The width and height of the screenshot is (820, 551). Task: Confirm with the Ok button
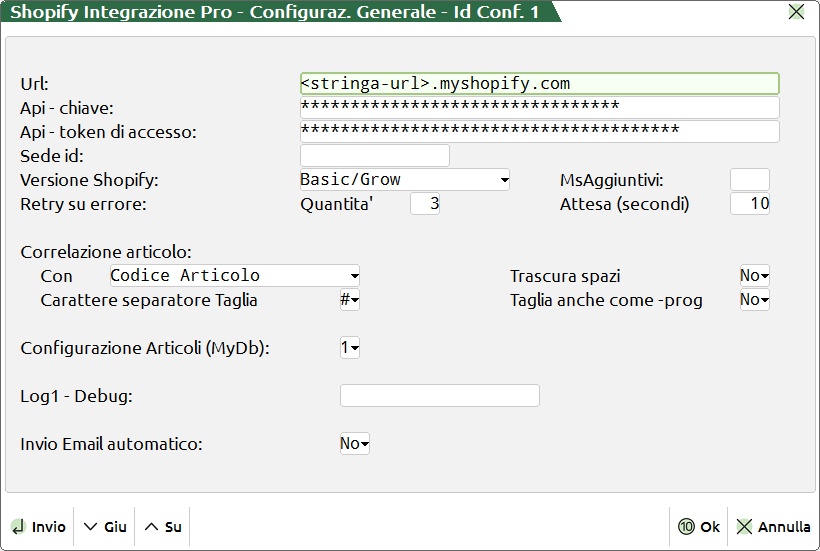[699, 527]
